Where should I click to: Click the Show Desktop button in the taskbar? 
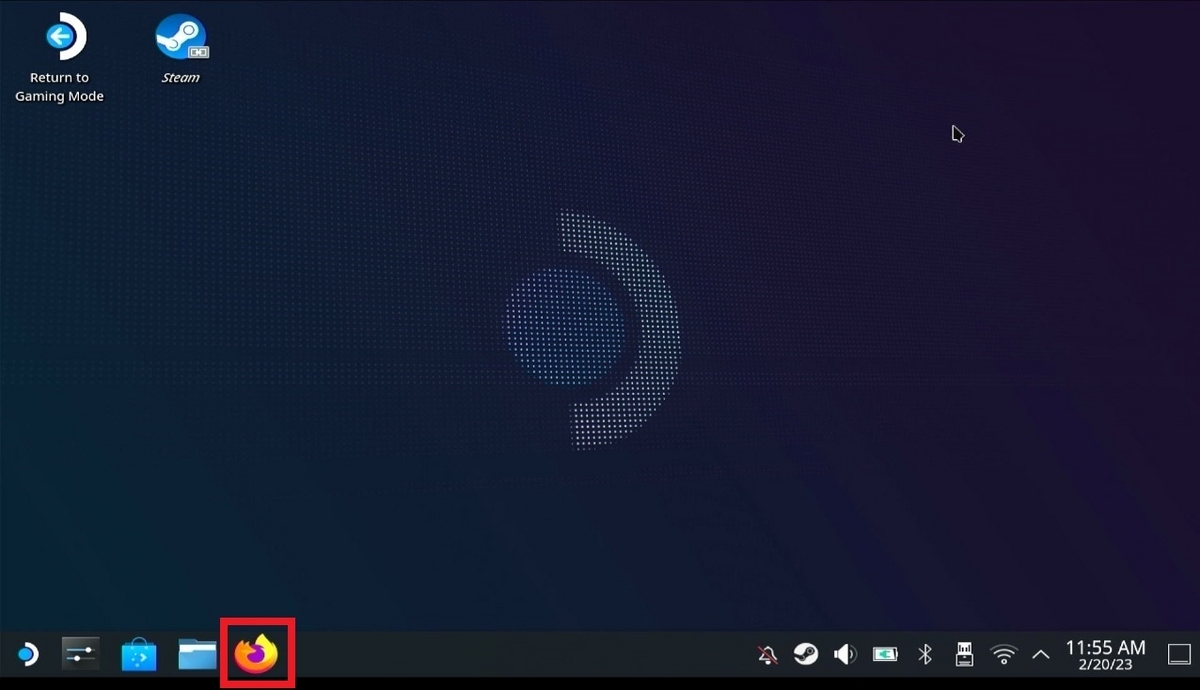tap(1180, 655)
